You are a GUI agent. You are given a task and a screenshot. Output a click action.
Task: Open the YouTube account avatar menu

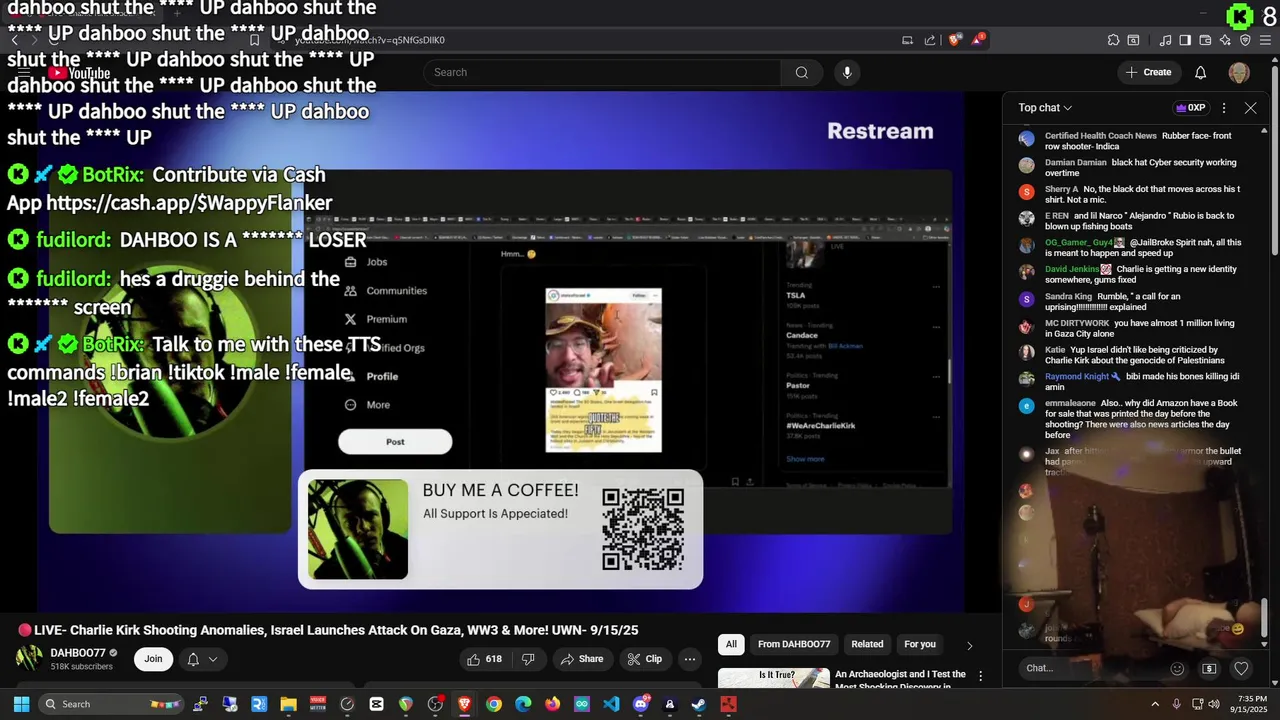(1239, 72)
